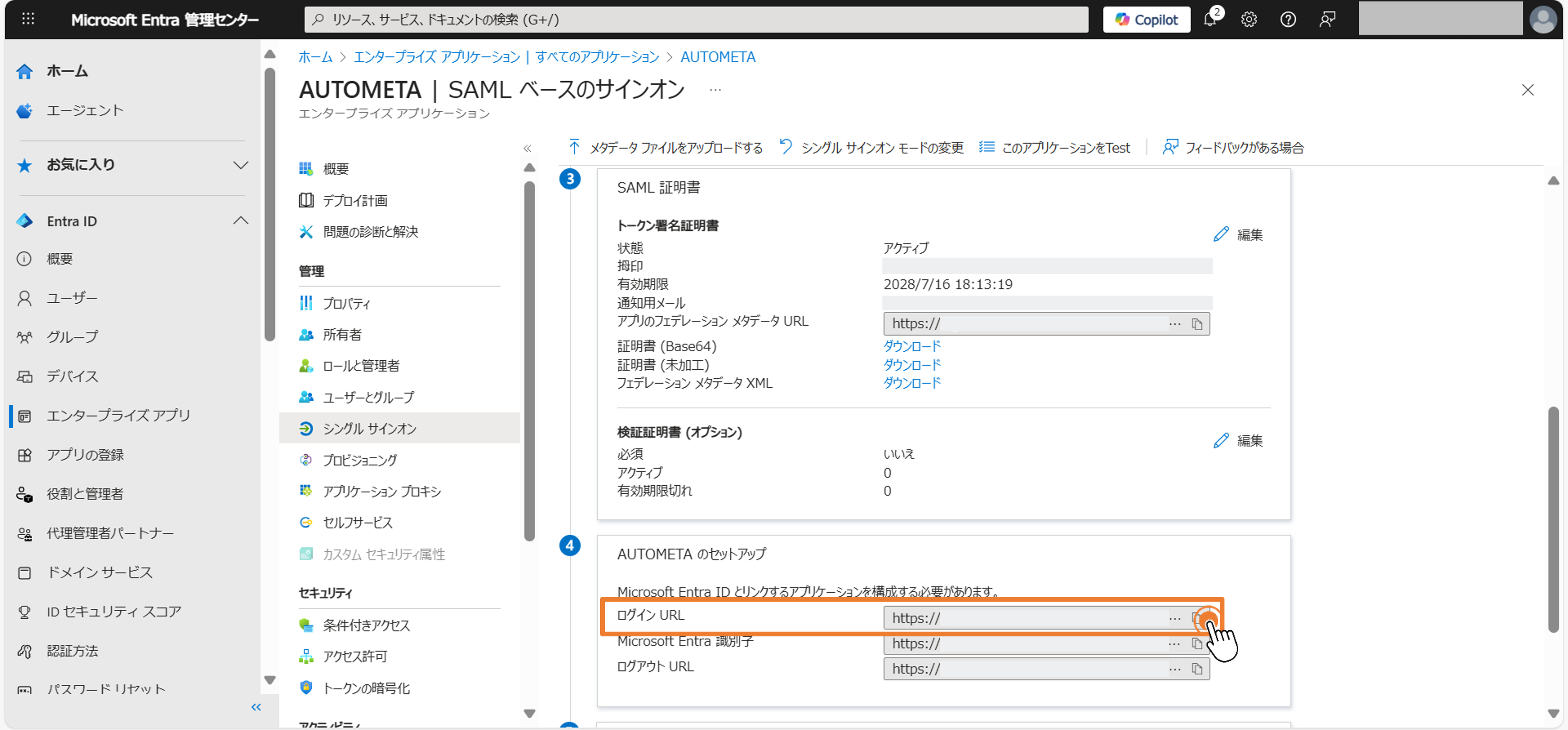Edit the 検証証明書 (オプション) section
This screenshot has height=730, width=1568.
[1238, 440]
